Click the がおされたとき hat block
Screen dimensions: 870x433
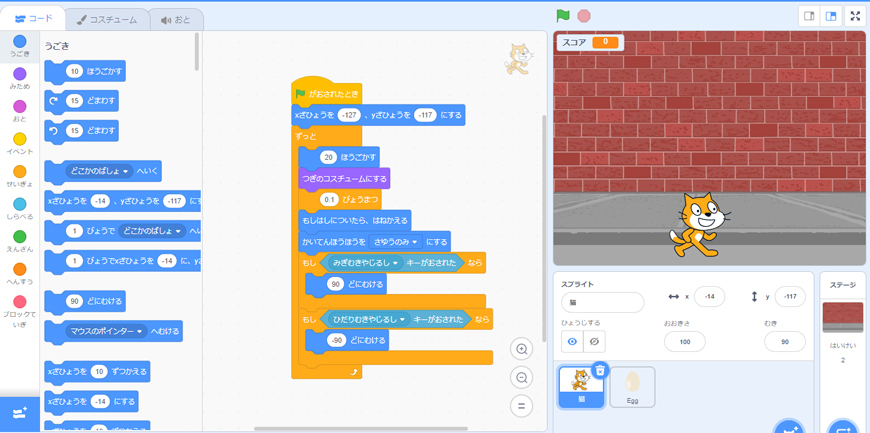[327, 92]
